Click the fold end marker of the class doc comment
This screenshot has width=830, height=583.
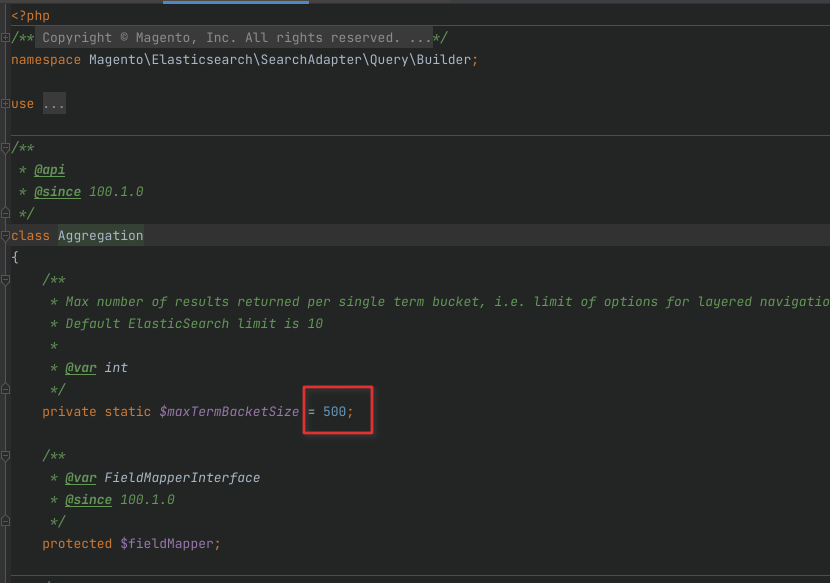click(x=5, y=213)
